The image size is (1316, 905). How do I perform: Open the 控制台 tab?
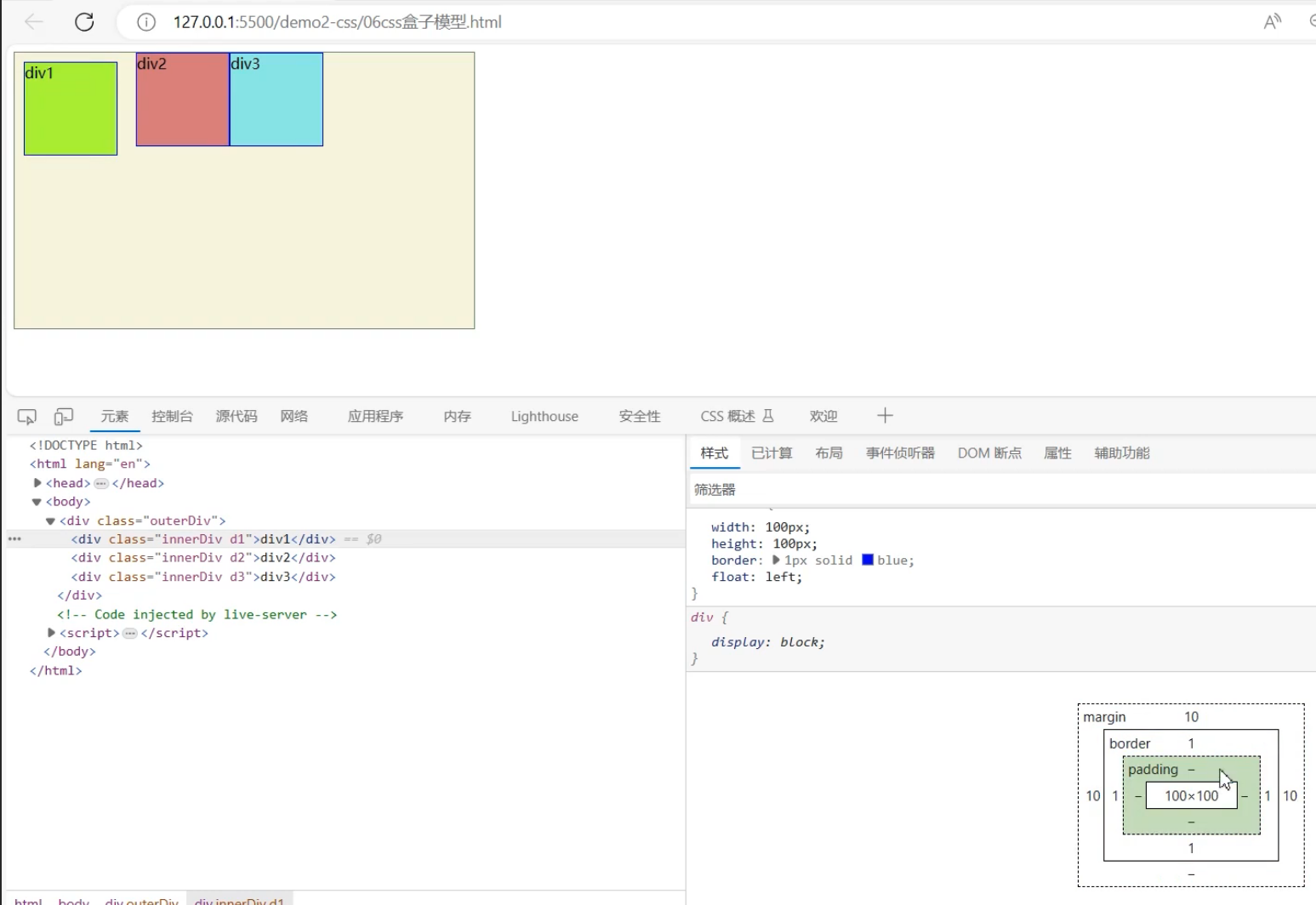[x=172, y=417]
